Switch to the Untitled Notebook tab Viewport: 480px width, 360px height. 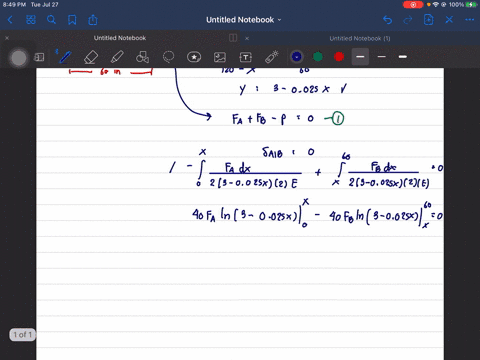coord(120,38)
